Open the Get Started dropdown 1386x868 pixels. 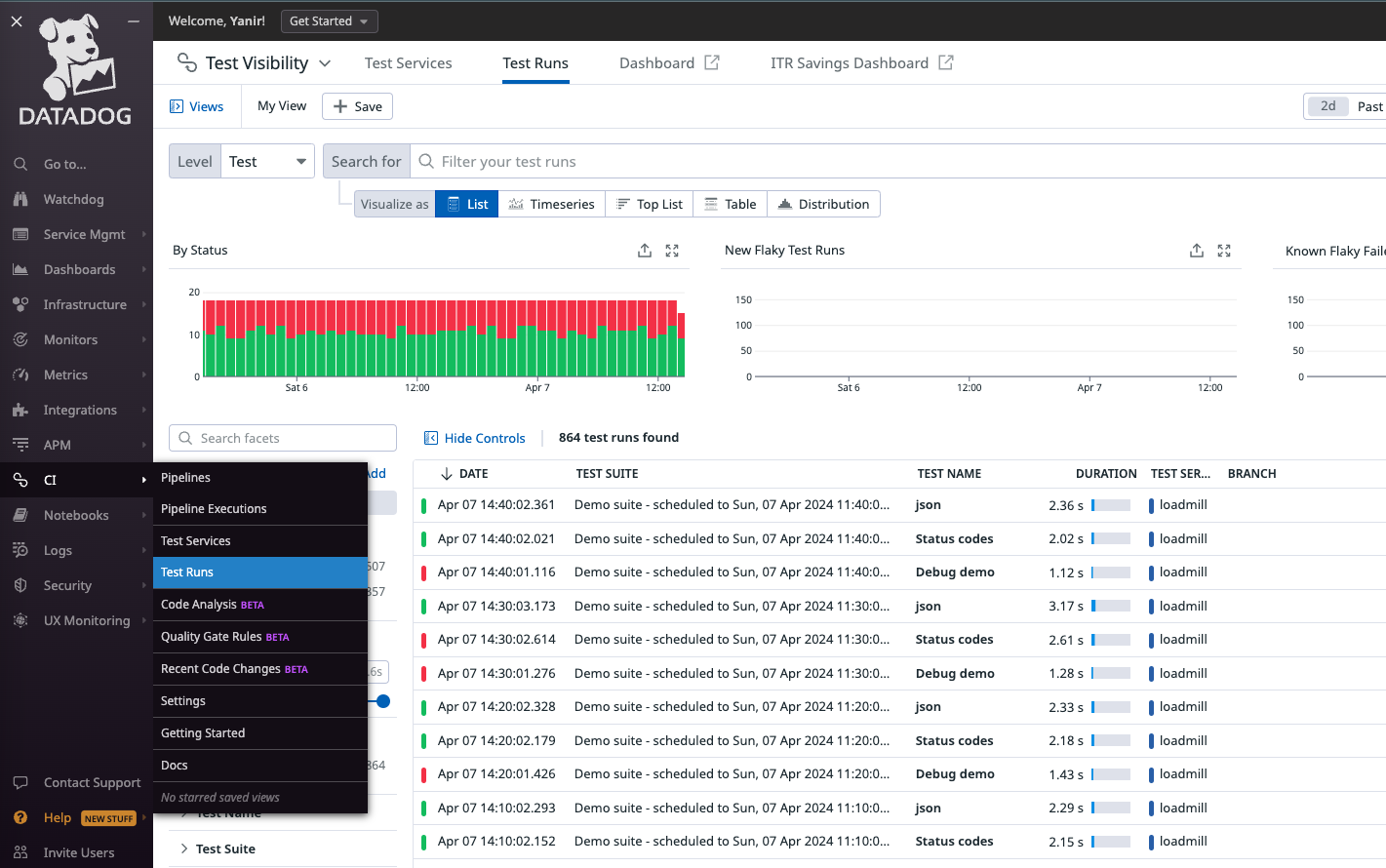click(x=329, y=21)
